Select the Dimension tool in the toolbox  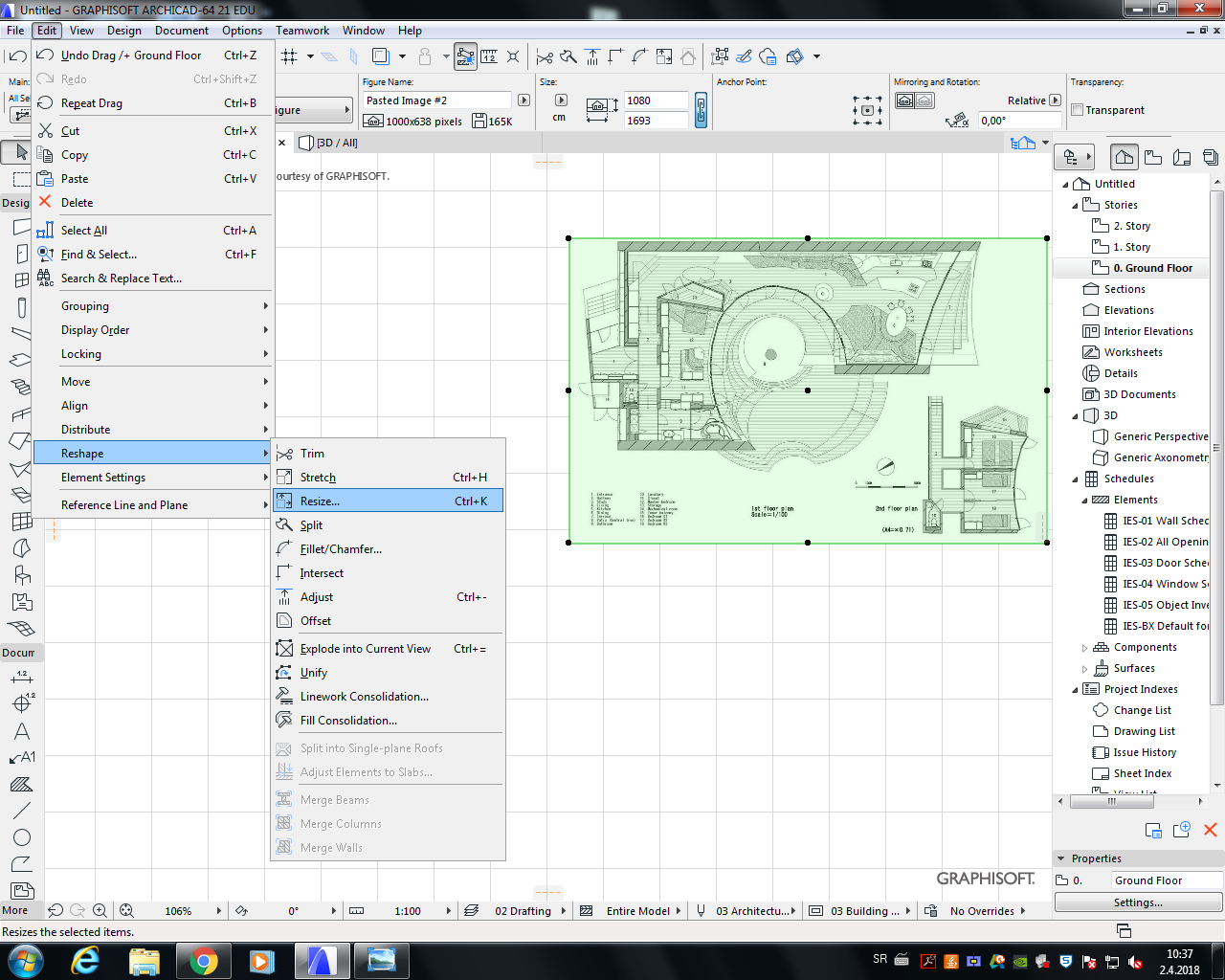coord(21,678)
